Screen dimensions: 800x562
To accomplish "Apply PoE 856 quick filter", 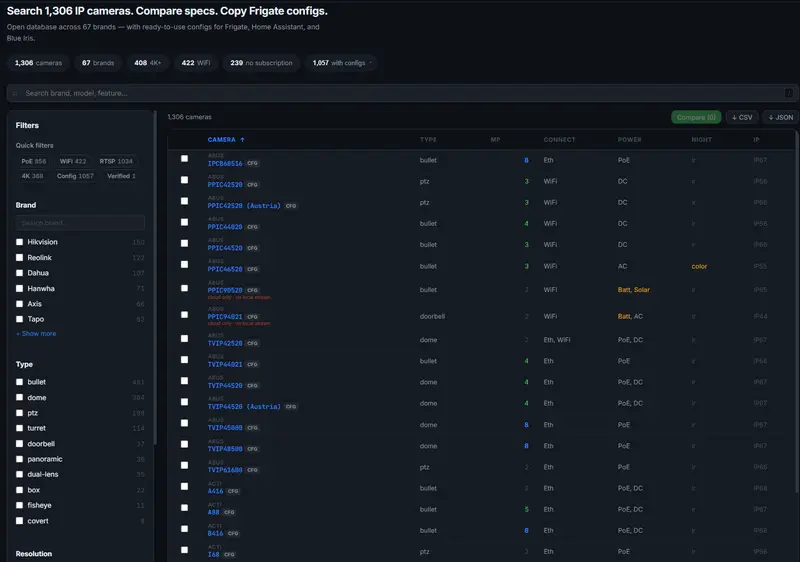I will [x=34, y=161].
